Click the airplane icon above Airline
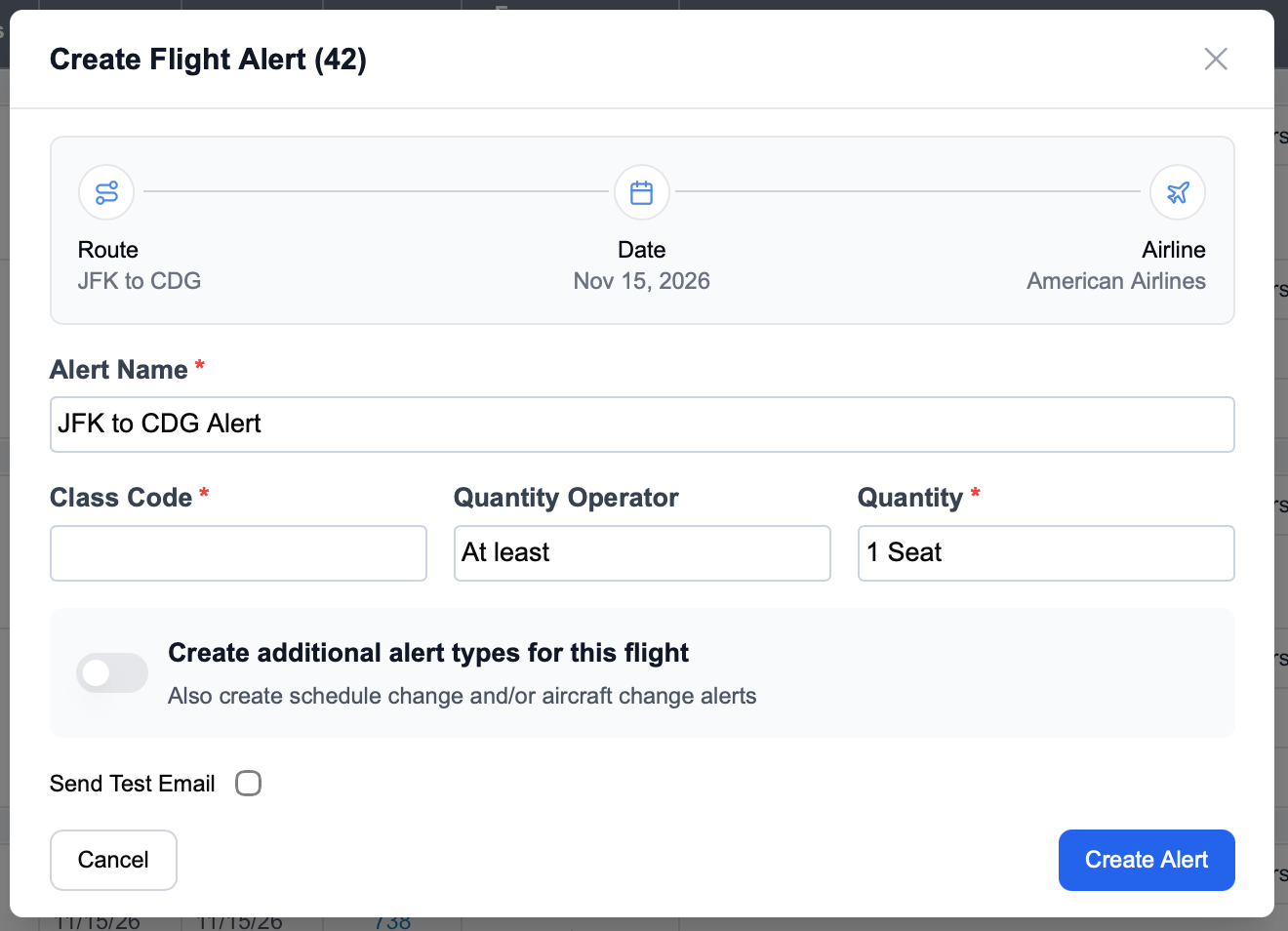 [1177, 192]
